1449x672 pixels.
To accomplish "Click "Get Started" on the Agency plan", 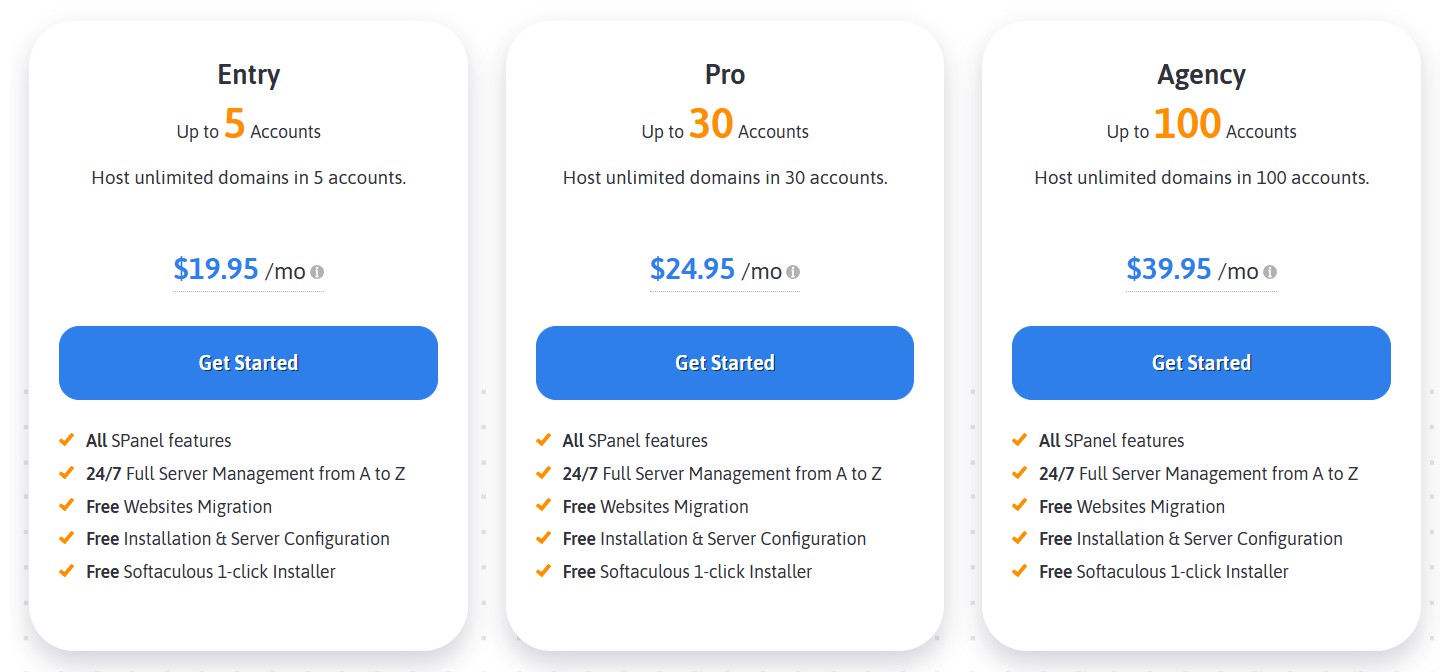I will tap(1200, 362).
